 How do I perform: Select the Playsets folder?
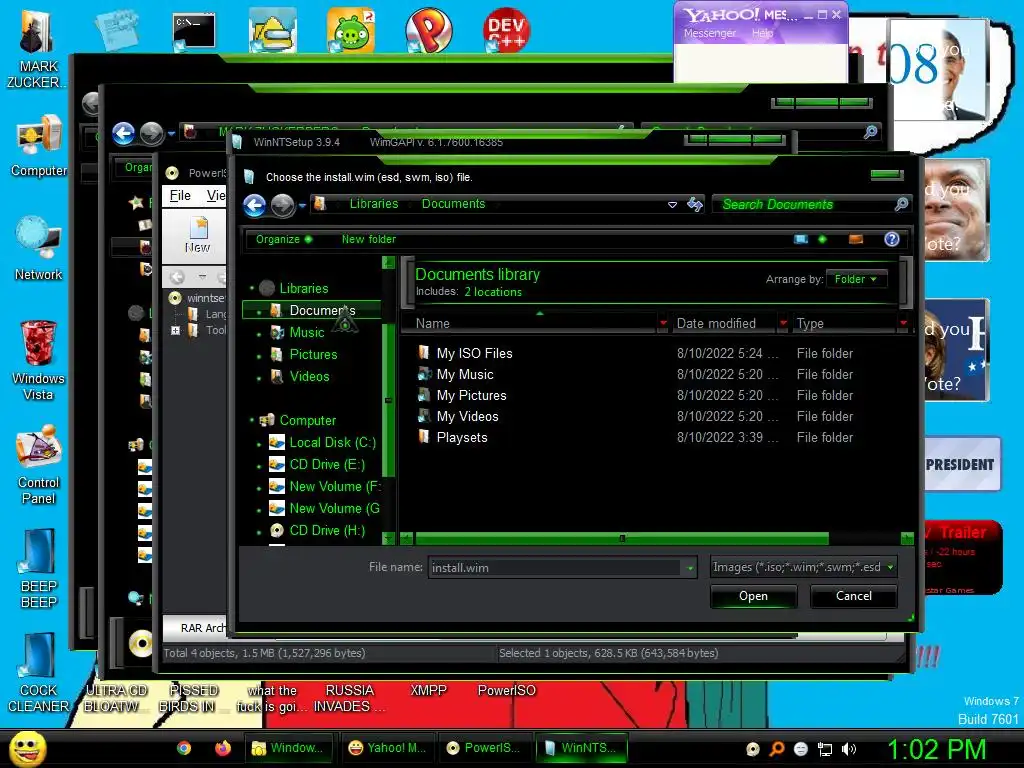point(462,438)
